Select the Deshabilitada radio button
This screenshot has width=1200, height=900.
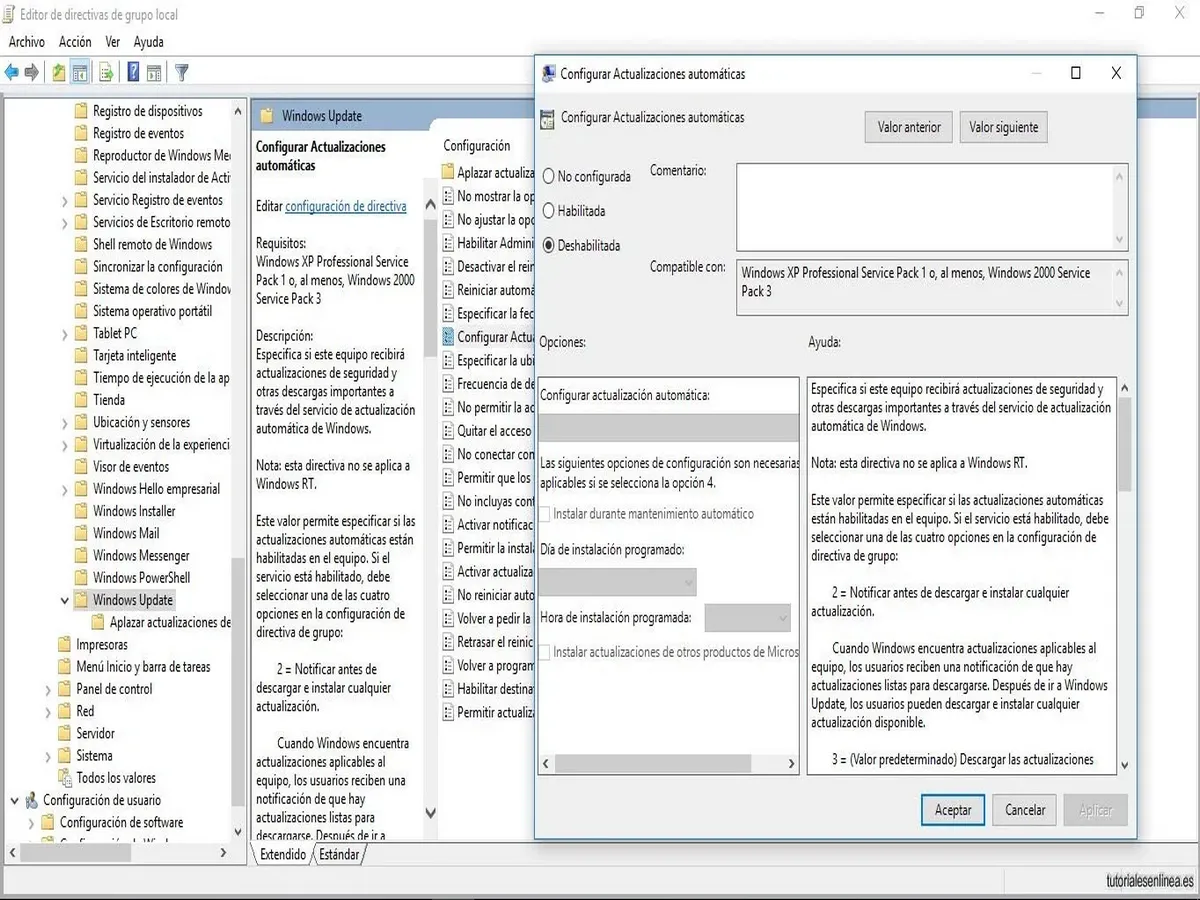click(x=548, y=245)
